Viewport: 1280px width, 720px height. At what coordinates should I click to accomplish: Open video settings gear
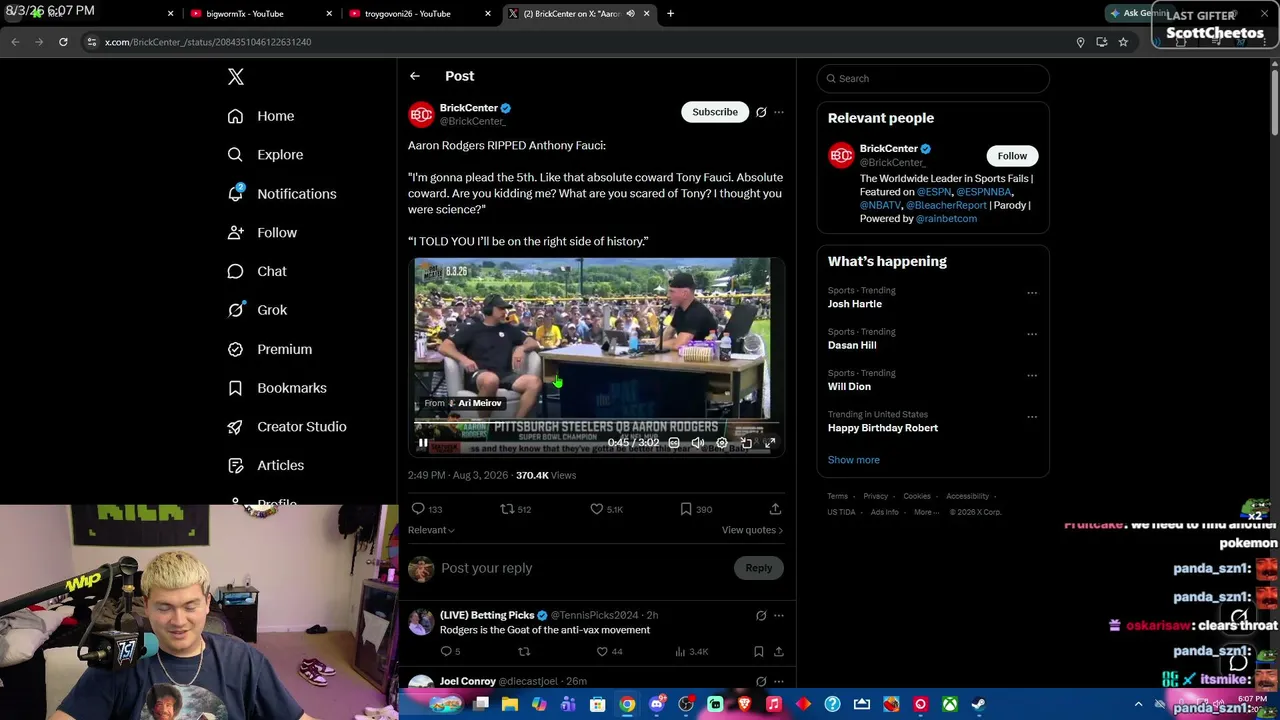[x=722, y=443]
